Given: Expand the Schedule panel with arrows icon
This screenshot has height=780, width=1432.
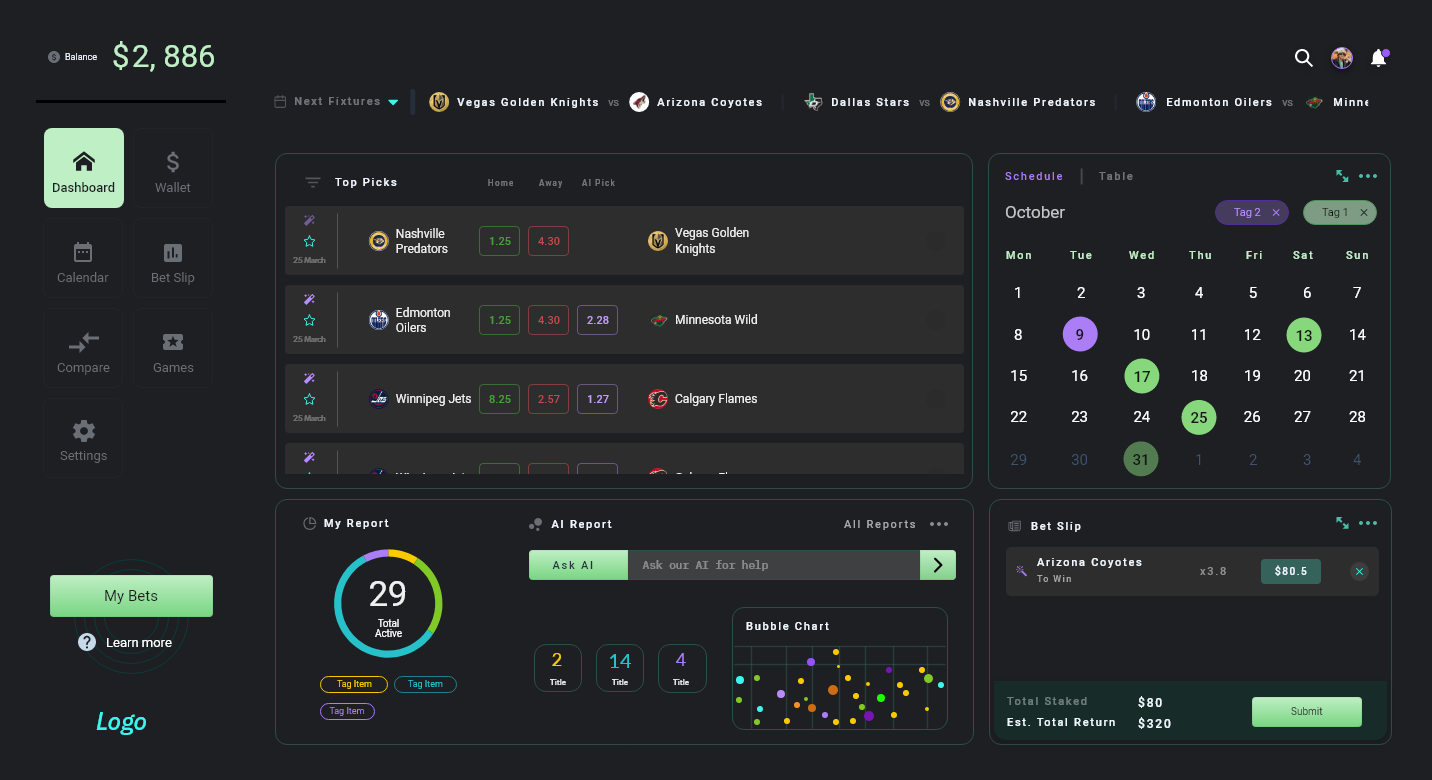Looking at the screenshot, I should [1342, 176].
